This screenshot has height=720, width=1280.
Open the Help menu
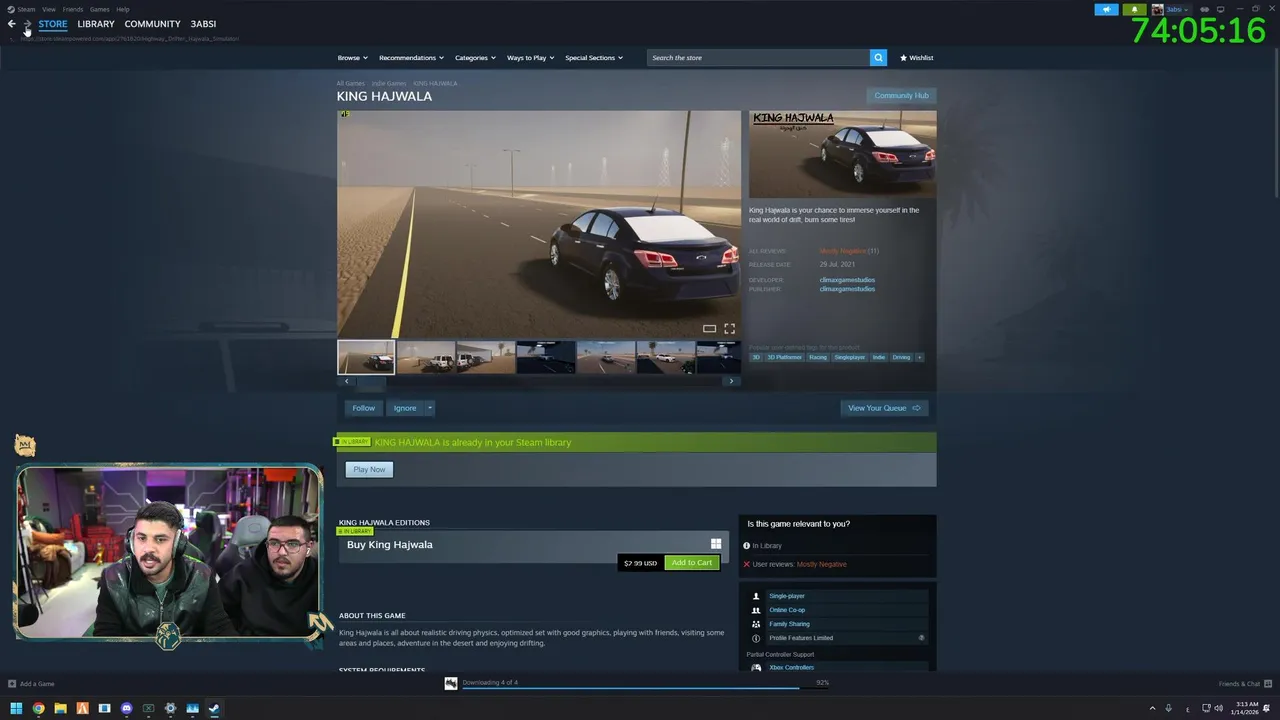(x=123, y=9)
